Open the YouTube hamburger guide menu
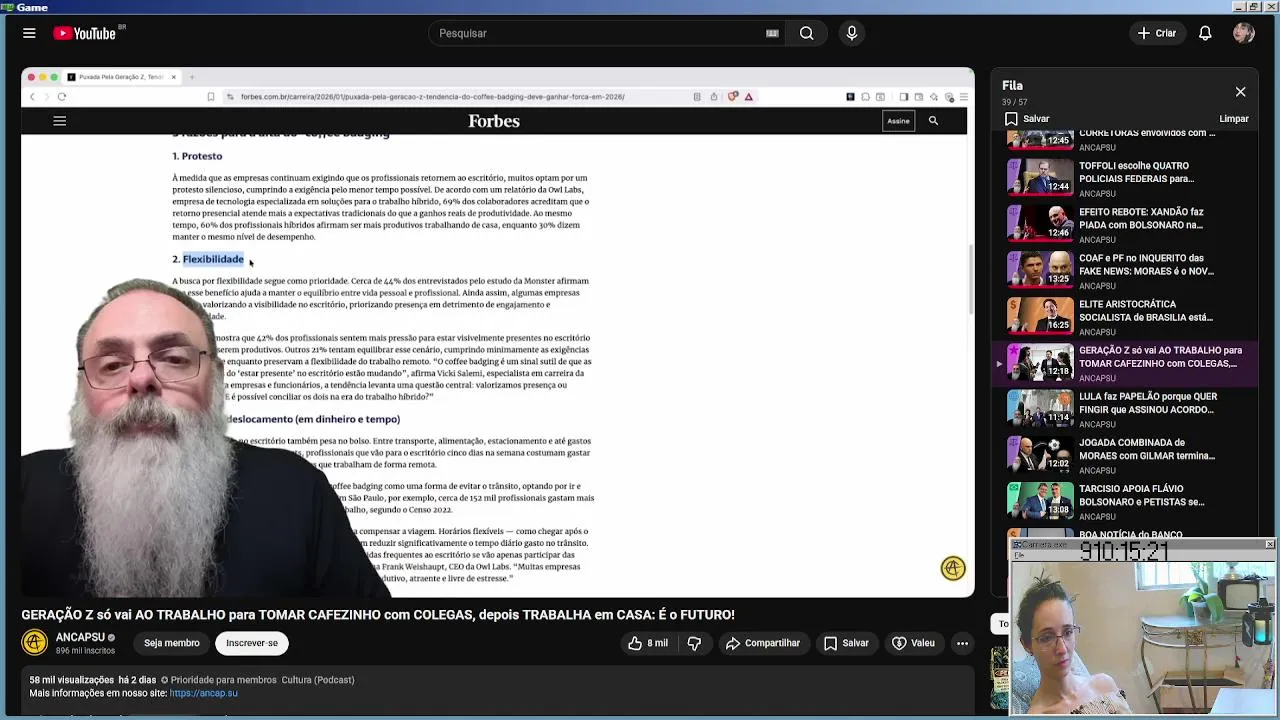Image resolution: width=1280 pixels, height=720 pixels. (x=29, y=33)
